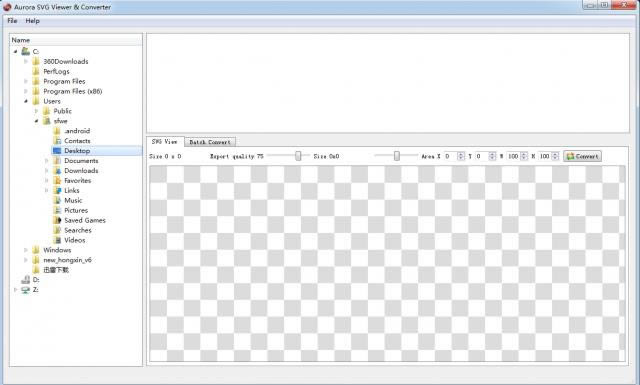Switch to the Batch Convert tab

[x=210, y=142]
